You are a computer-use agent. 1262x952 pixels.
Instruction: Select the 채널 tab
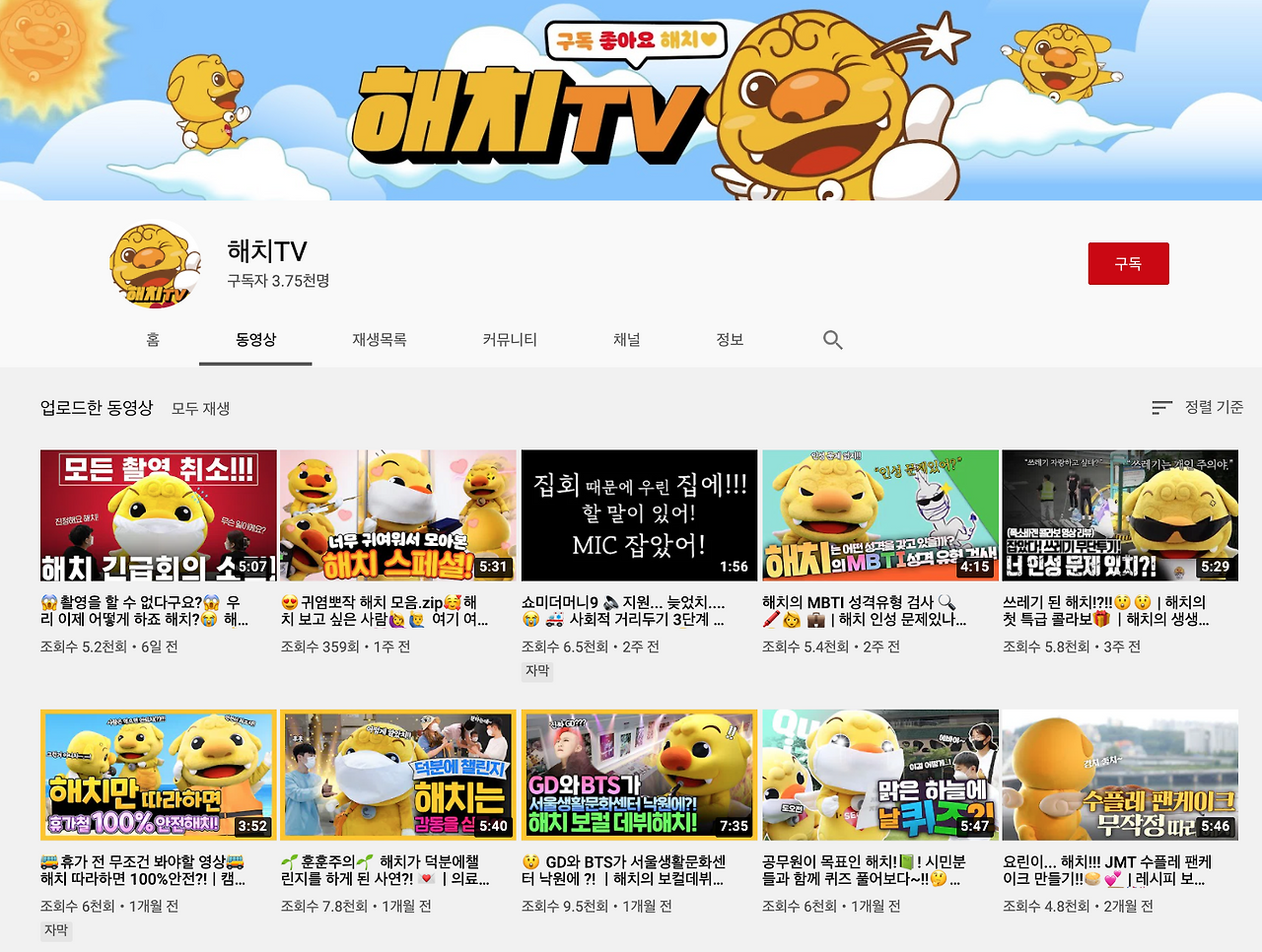coord(626,339)
